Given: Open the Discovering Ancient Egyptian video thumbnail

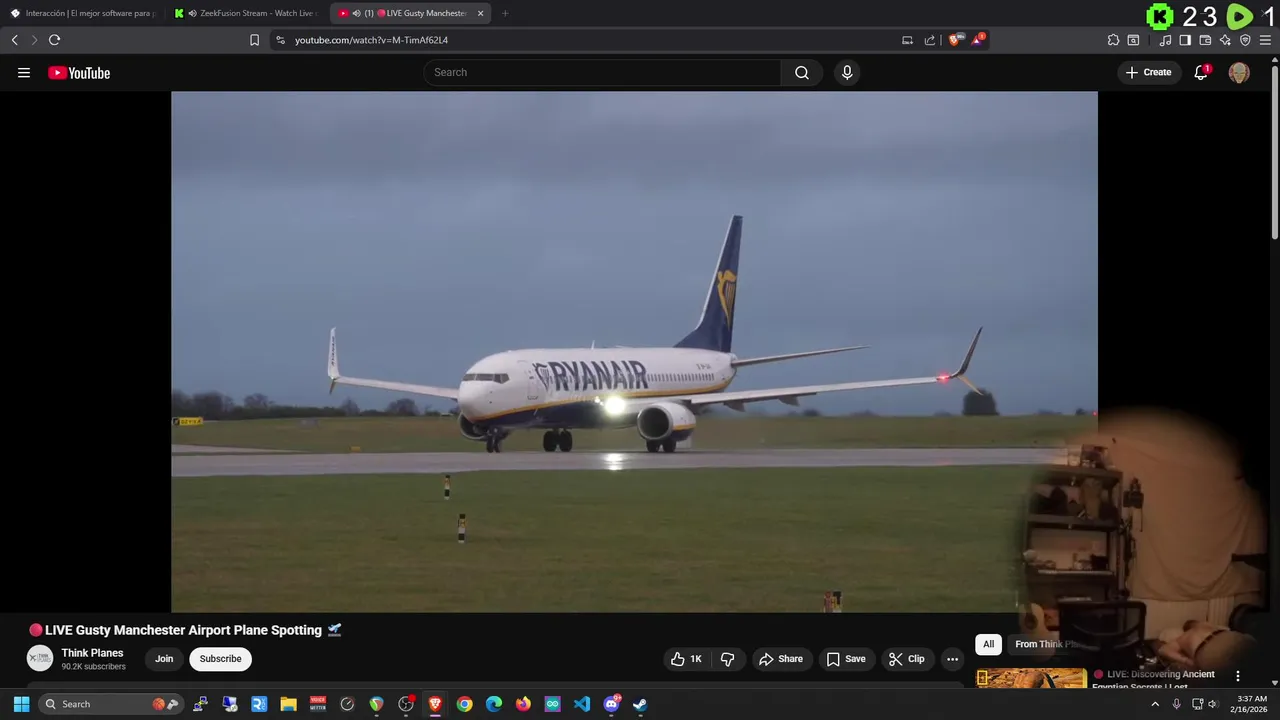Looking at the screenshot, I should coord(1031,679).
